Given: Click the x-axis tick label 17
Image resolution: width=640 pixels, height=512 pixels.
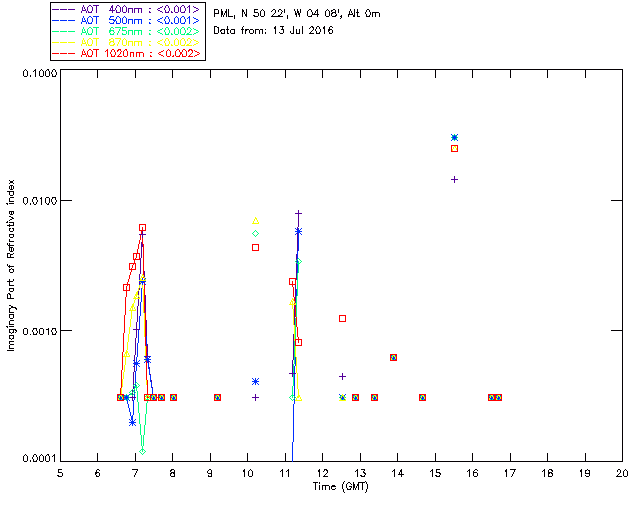Looking at the screenshot, I should click(510, 473).
